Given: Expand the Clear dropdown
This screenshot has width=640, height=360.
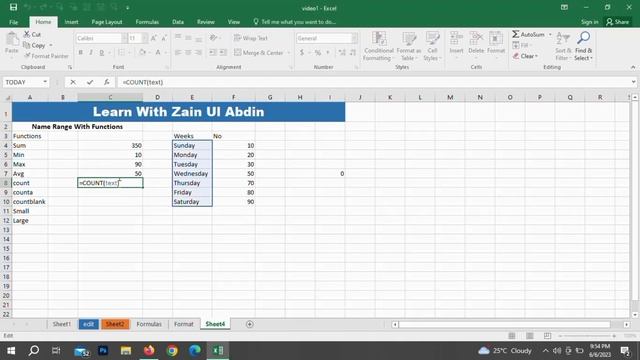Looking at the screenshot, I should point(536,56).
